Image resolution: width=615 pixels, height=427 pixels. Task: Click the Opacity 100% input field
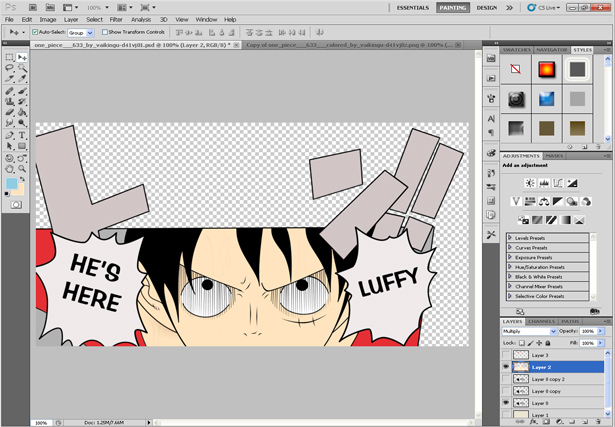[588, 331]
